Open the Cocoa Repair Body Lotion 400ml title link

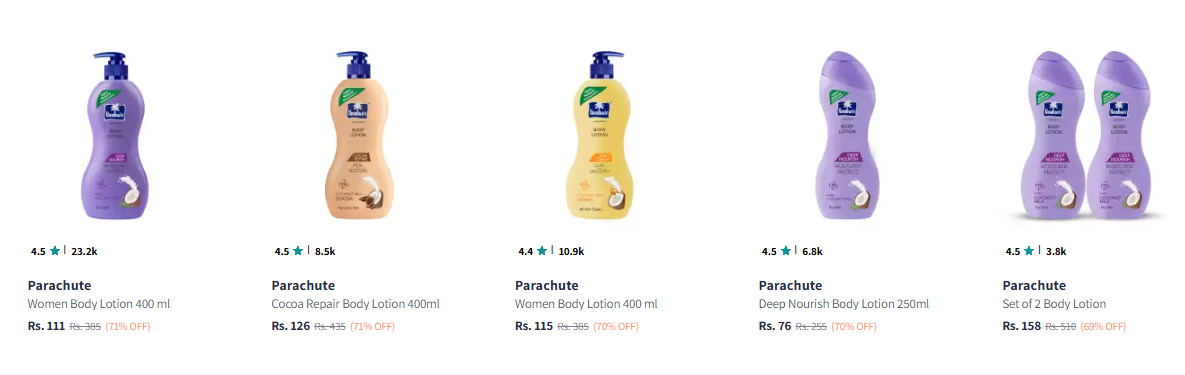[355, 304]
